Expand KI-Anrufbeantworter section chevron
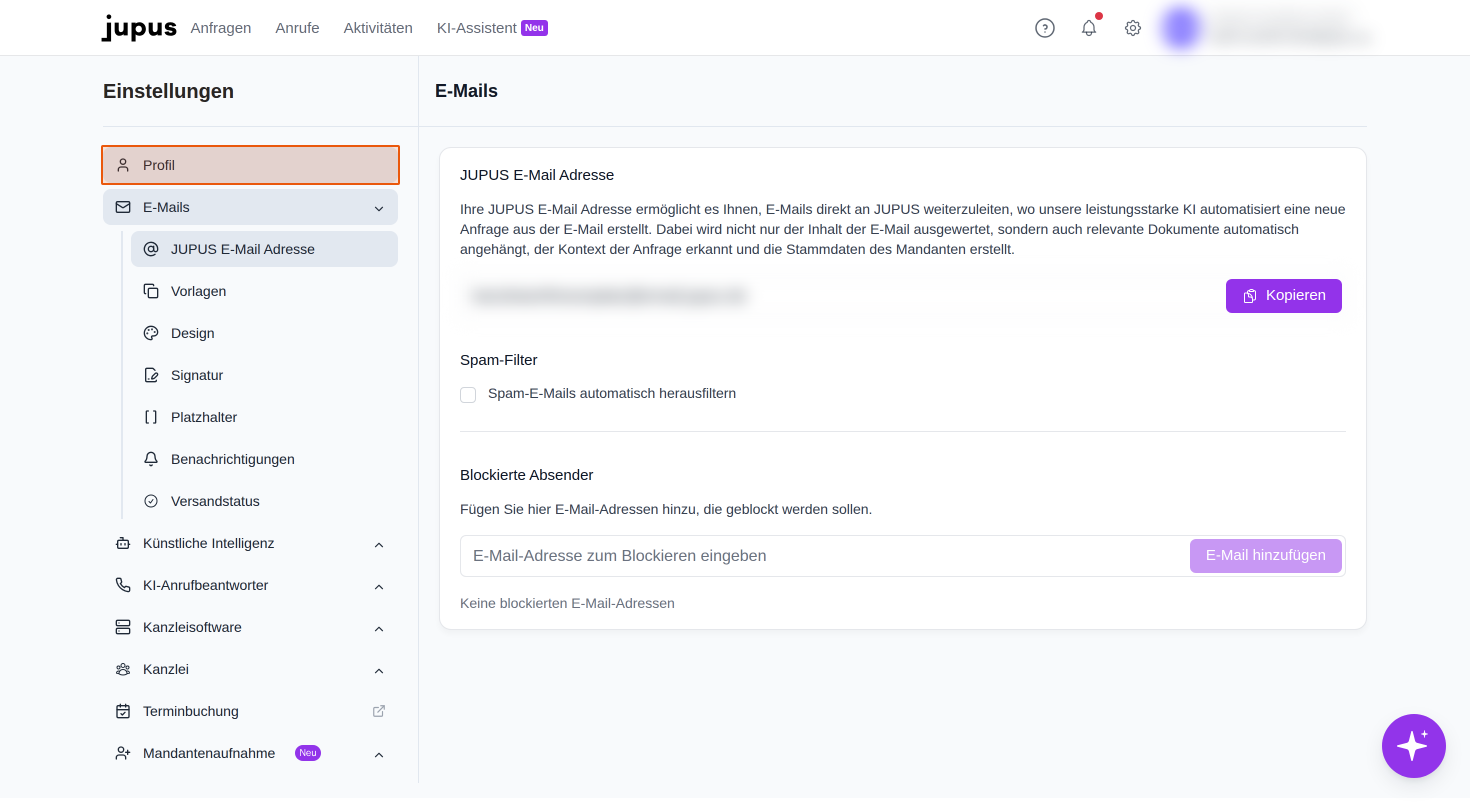Screen dimensions: 1470x802 pos(379,586)
